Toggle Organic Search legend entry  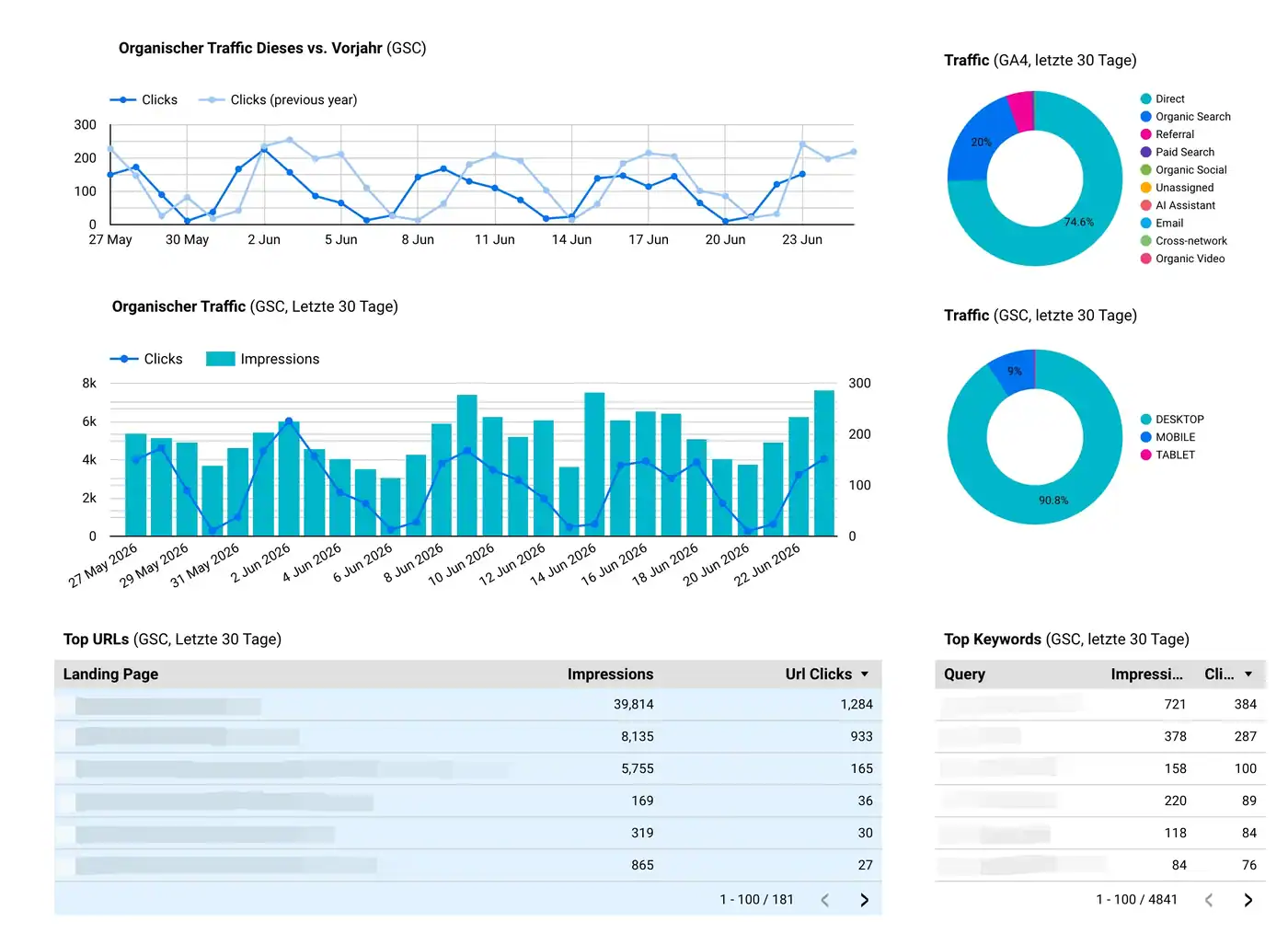pyautogui.click(x=1185, y=117)
